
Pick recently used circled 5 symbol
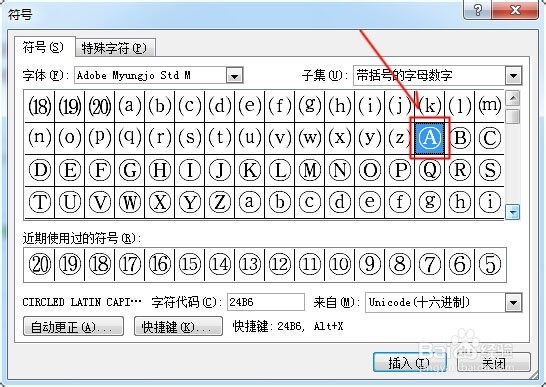(x=490, y=264)
